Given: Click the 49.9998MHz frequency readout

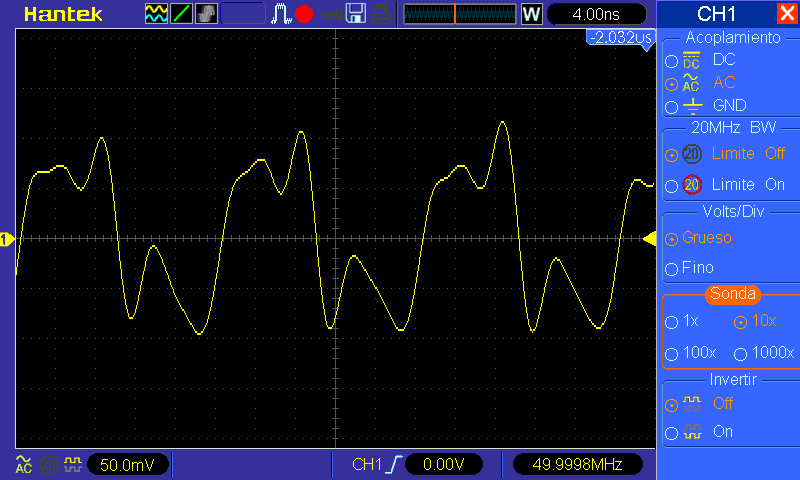Looking at the screenshot, I should (577, 465).
